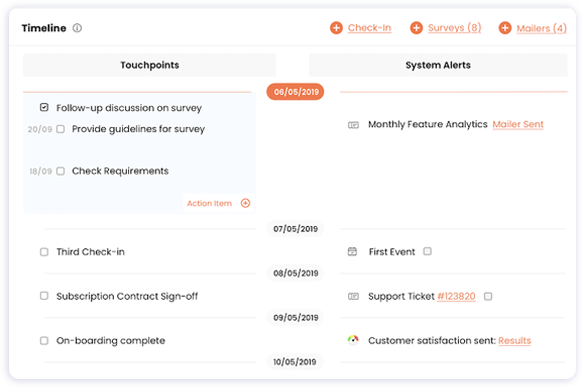
Task: Uncheck Follow-up discussion on survey
Action: point(44,107)
